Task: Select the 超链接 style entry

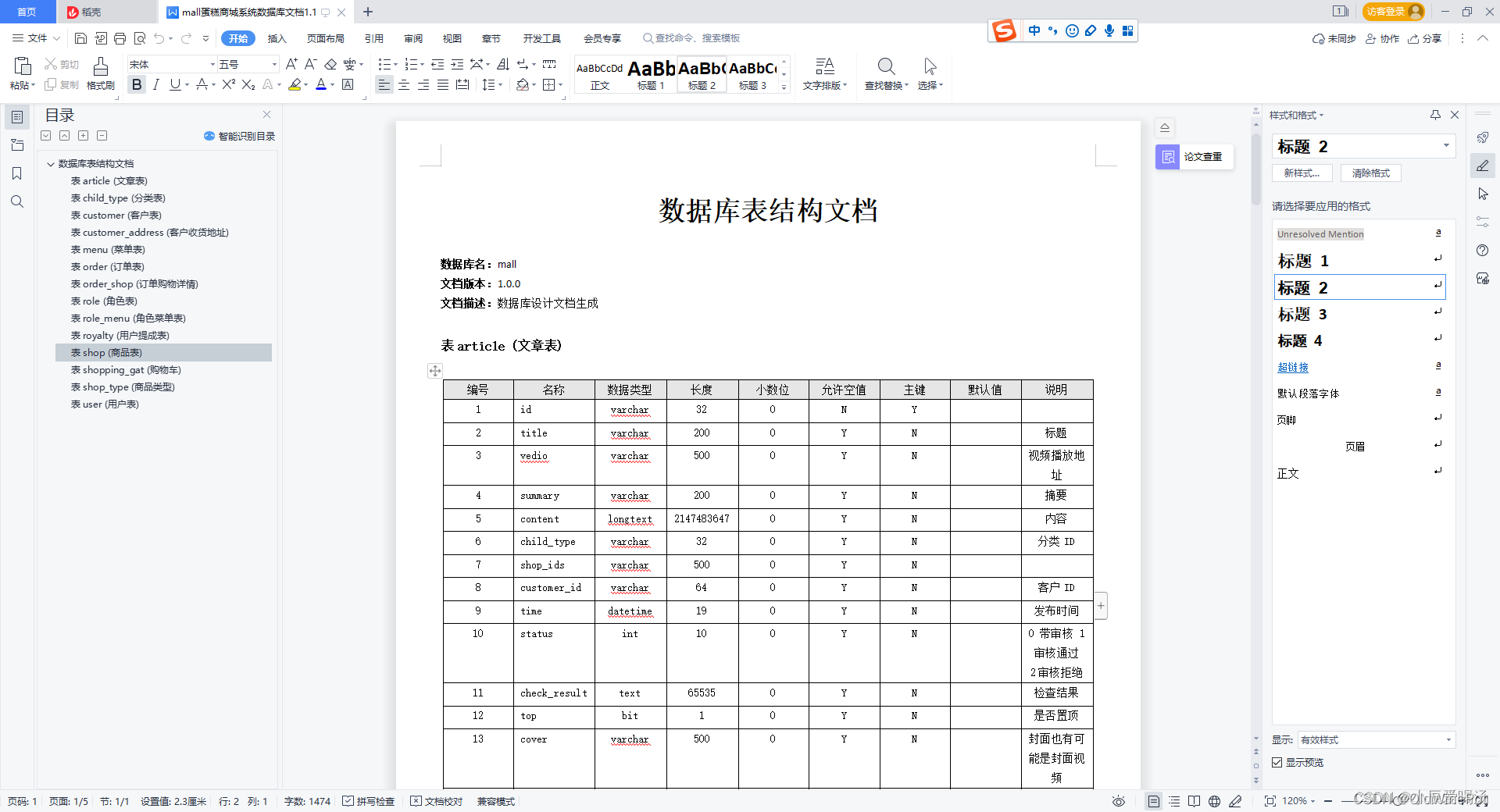Action: (x=1360, y=367)
